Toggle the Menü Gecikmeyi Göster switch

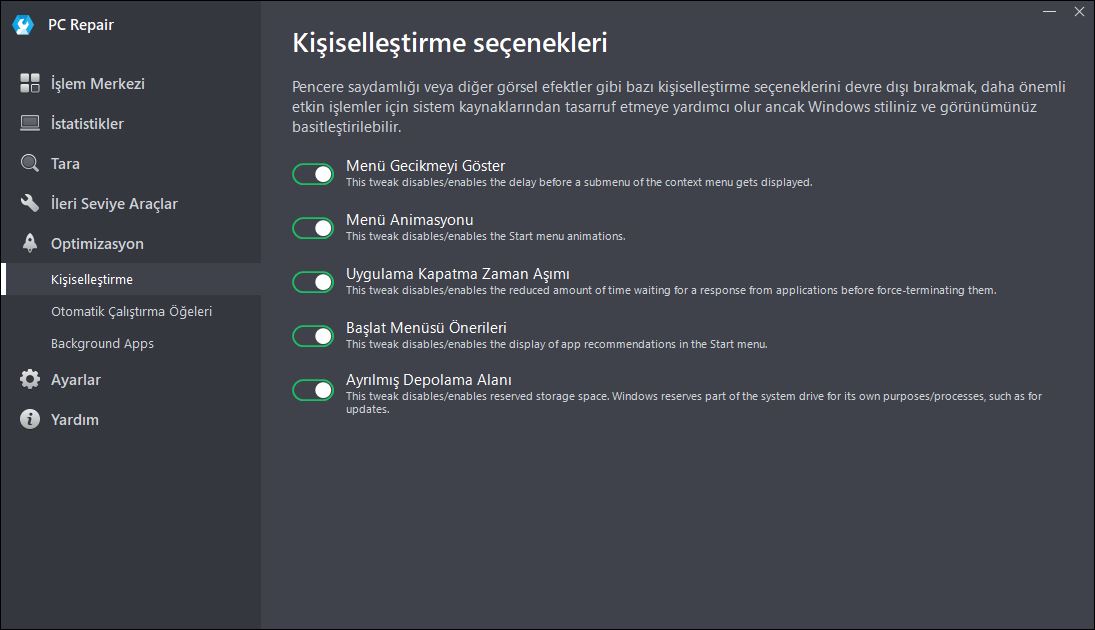click(313, 174)
